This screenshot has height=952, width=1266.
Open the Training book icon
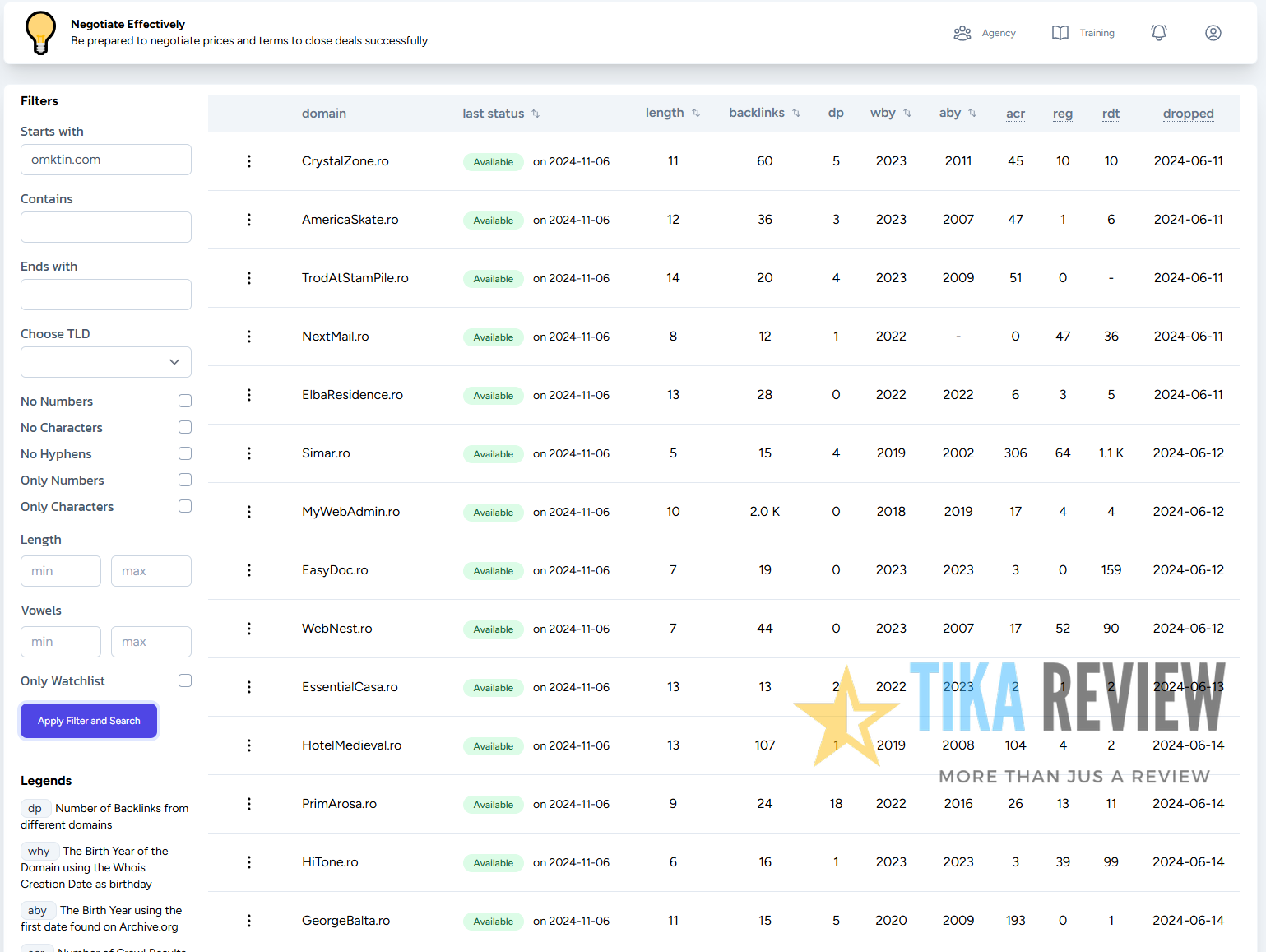coord(1060,33)
